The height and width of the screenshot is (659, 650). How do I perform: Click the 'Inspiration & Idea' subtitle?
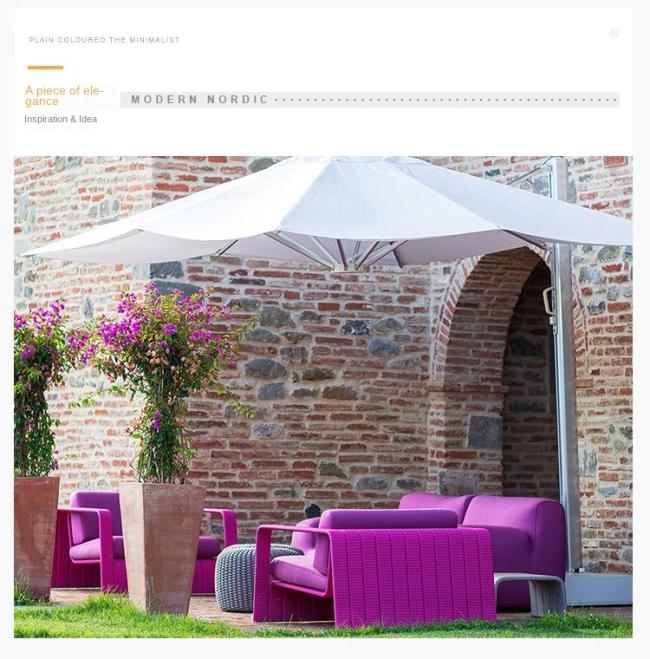point(61,119)
